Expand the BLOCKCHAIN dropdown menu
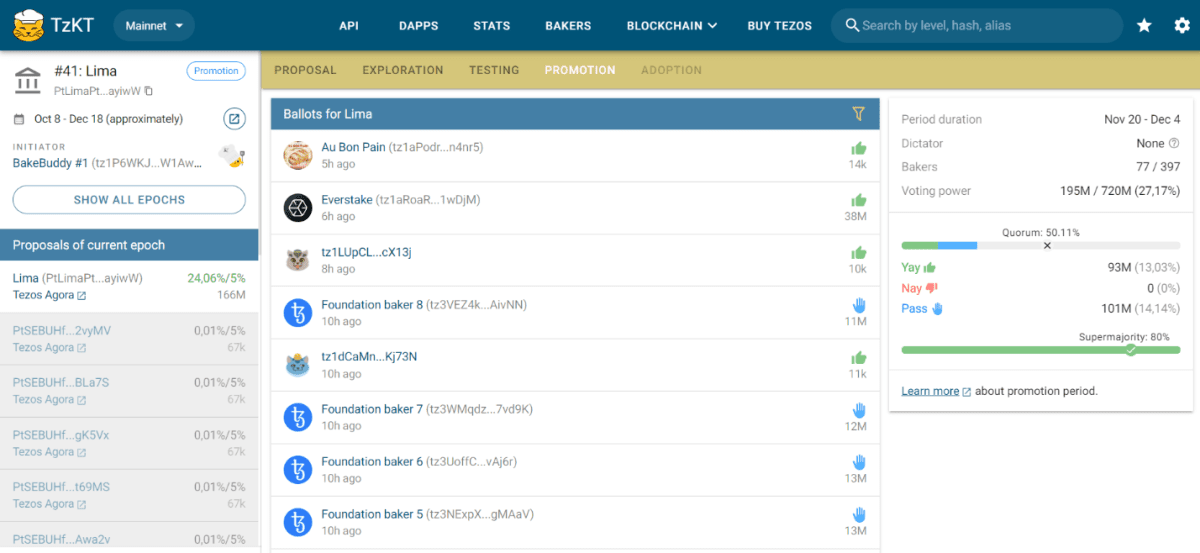Screen dimensions: 1200x553 pyautogui.click(x=672, y=25)
